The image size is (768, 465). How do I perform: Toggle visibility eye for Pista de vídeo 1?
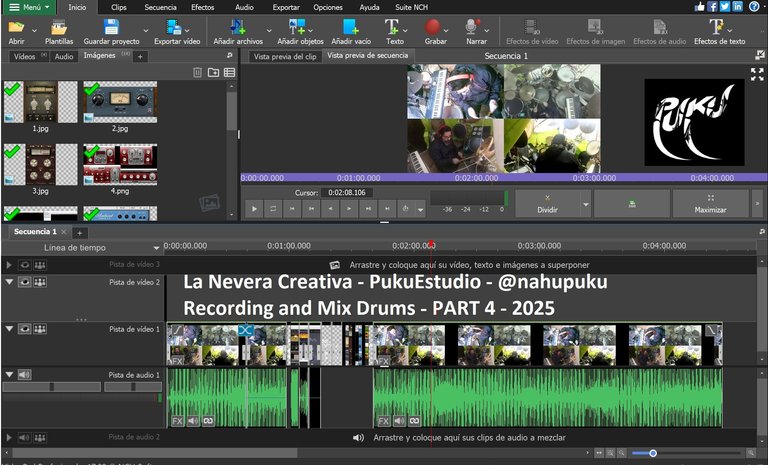(x=24, y=329)
